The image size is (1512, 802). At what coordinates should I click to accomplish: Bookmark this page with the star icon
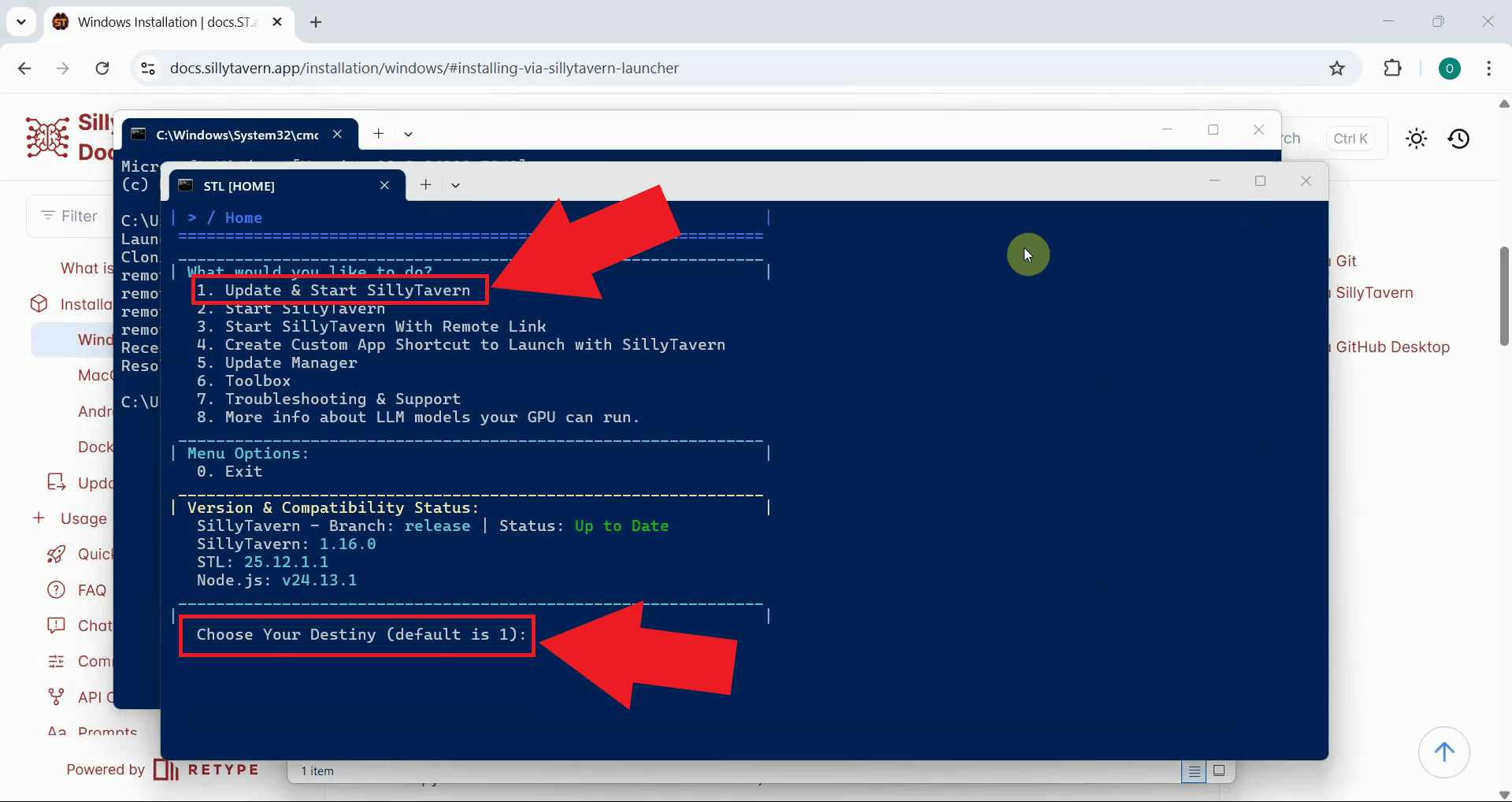(1336, 69)
